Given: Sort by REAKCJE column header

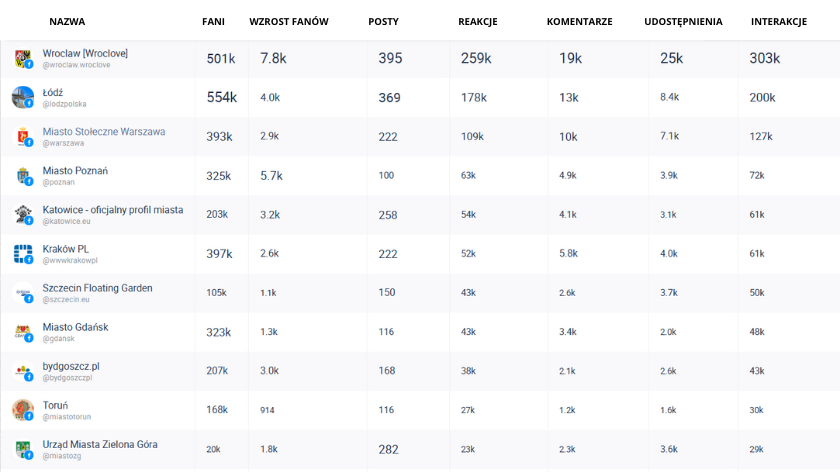Looking at the screenshot, I should tap(478, 21).
